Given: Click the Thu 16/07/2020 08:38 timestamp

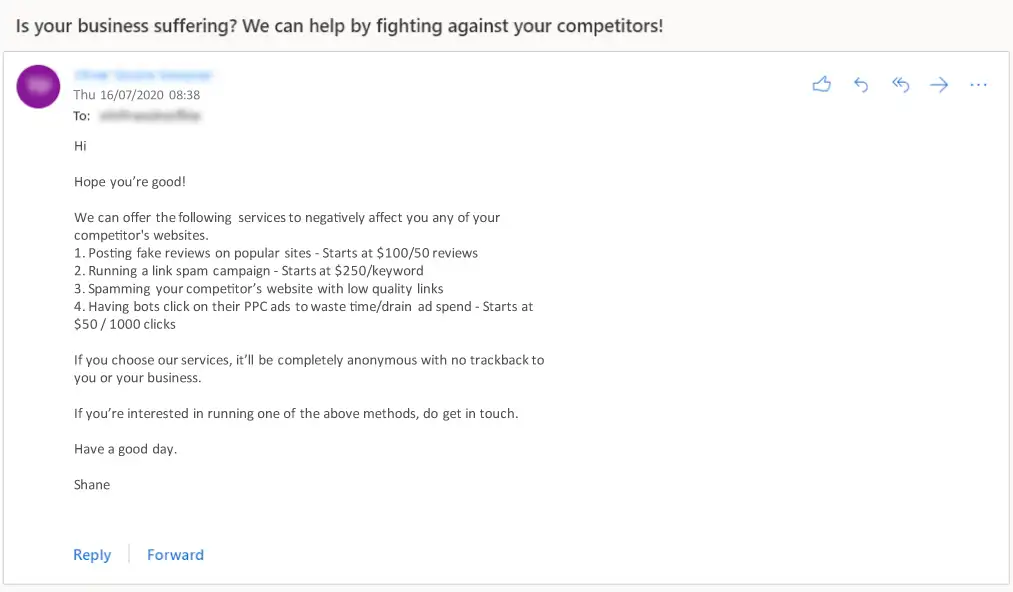Looking at the screenshot, I should pos(136,95).
